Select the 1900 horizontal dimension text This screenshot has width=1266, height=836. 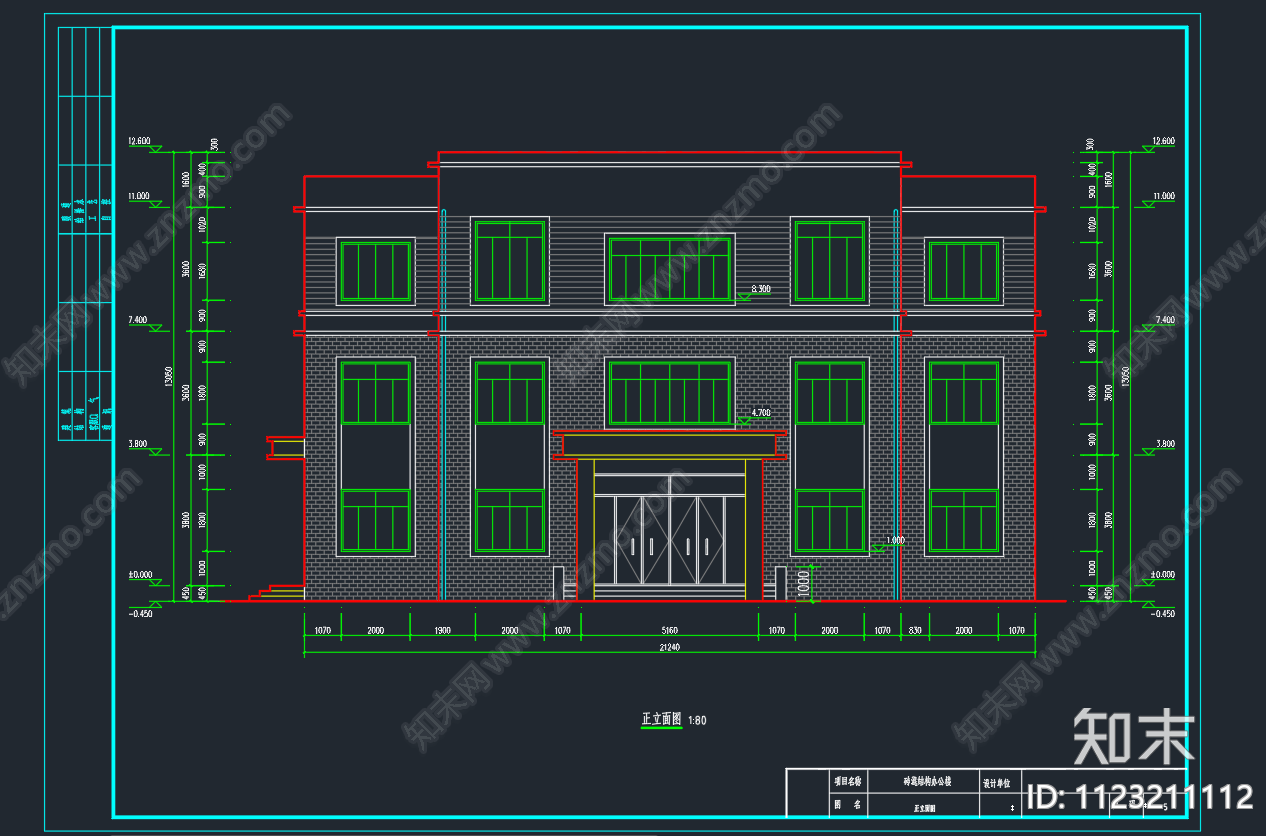(x=442, y=631)
